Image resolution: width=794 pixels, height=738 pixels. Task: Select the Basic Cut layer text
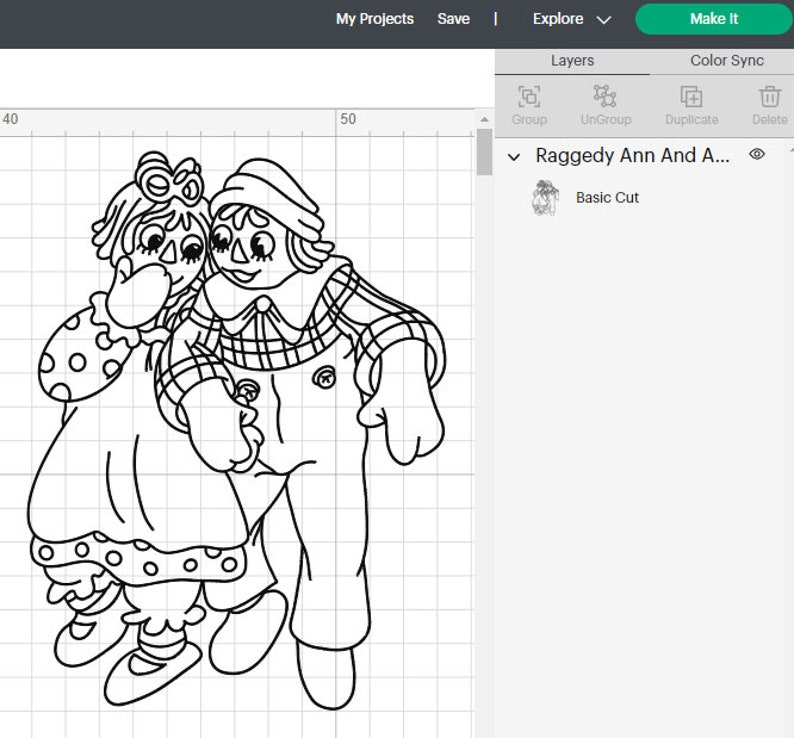[x=607, y=198]
